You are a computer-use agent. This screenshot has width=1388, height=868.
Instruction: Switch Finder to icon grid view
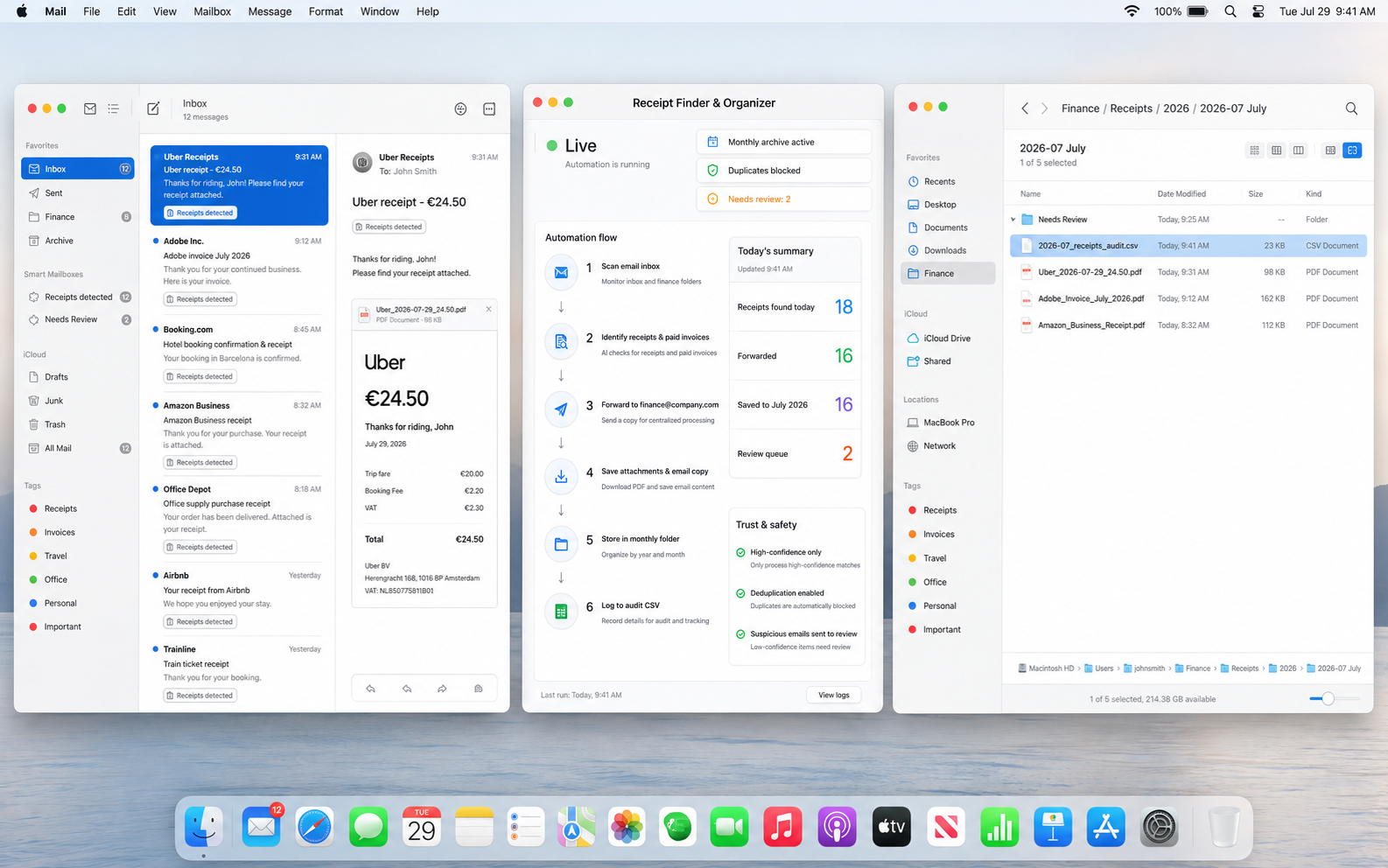1254,150
